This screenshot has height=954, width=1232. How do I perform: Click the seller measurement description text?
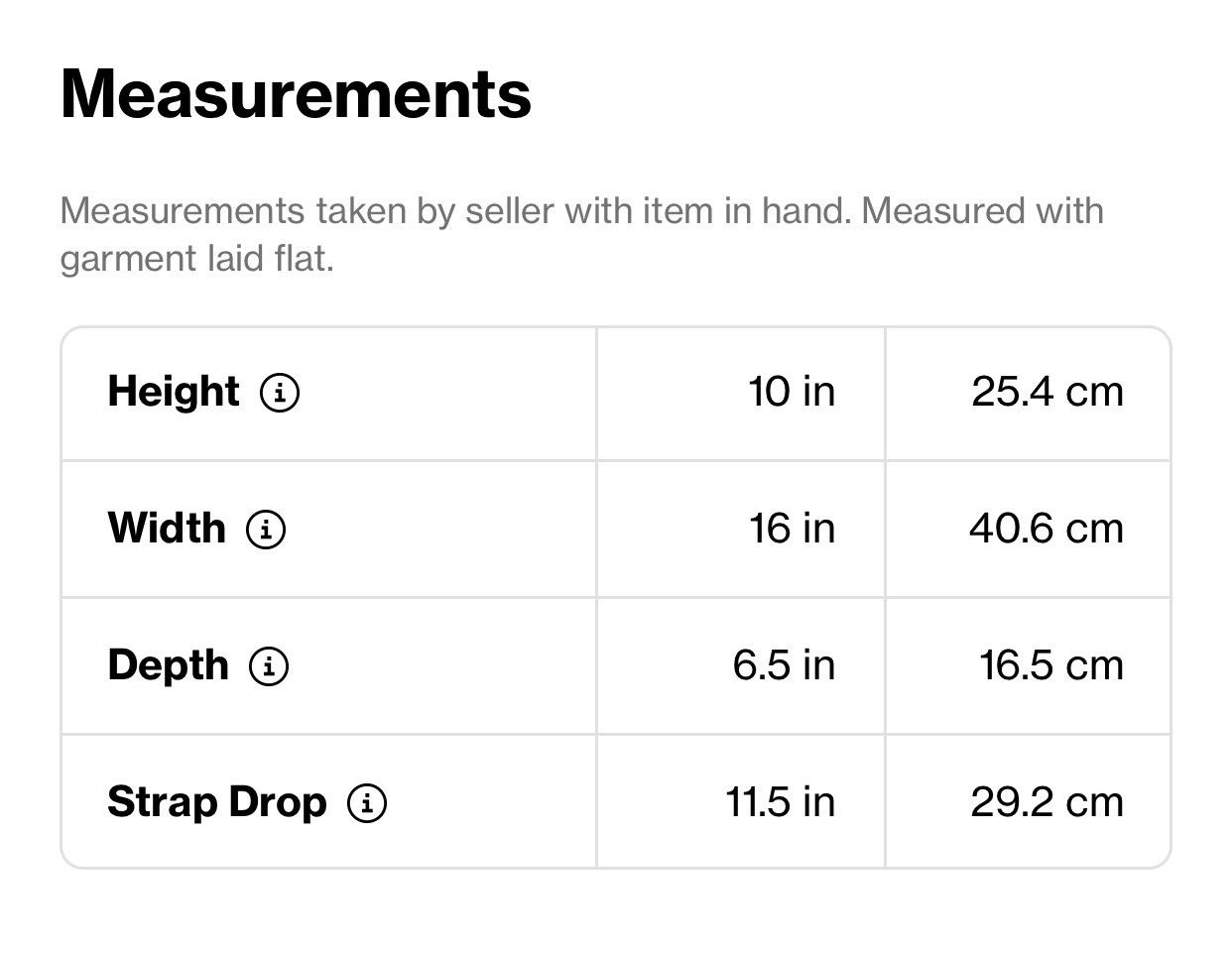(581, 235)
